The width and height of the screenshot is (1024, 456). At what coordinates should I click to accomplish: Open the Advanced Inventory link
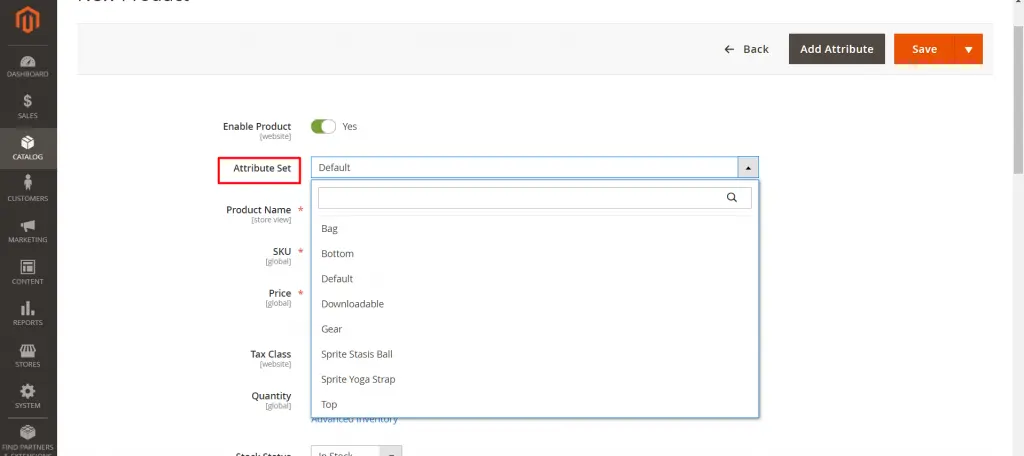(x=355, y=420)
